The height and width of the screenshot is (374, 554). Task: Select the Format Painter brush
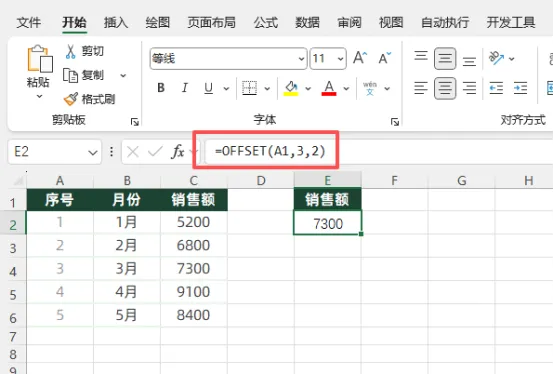click(71, 99)
